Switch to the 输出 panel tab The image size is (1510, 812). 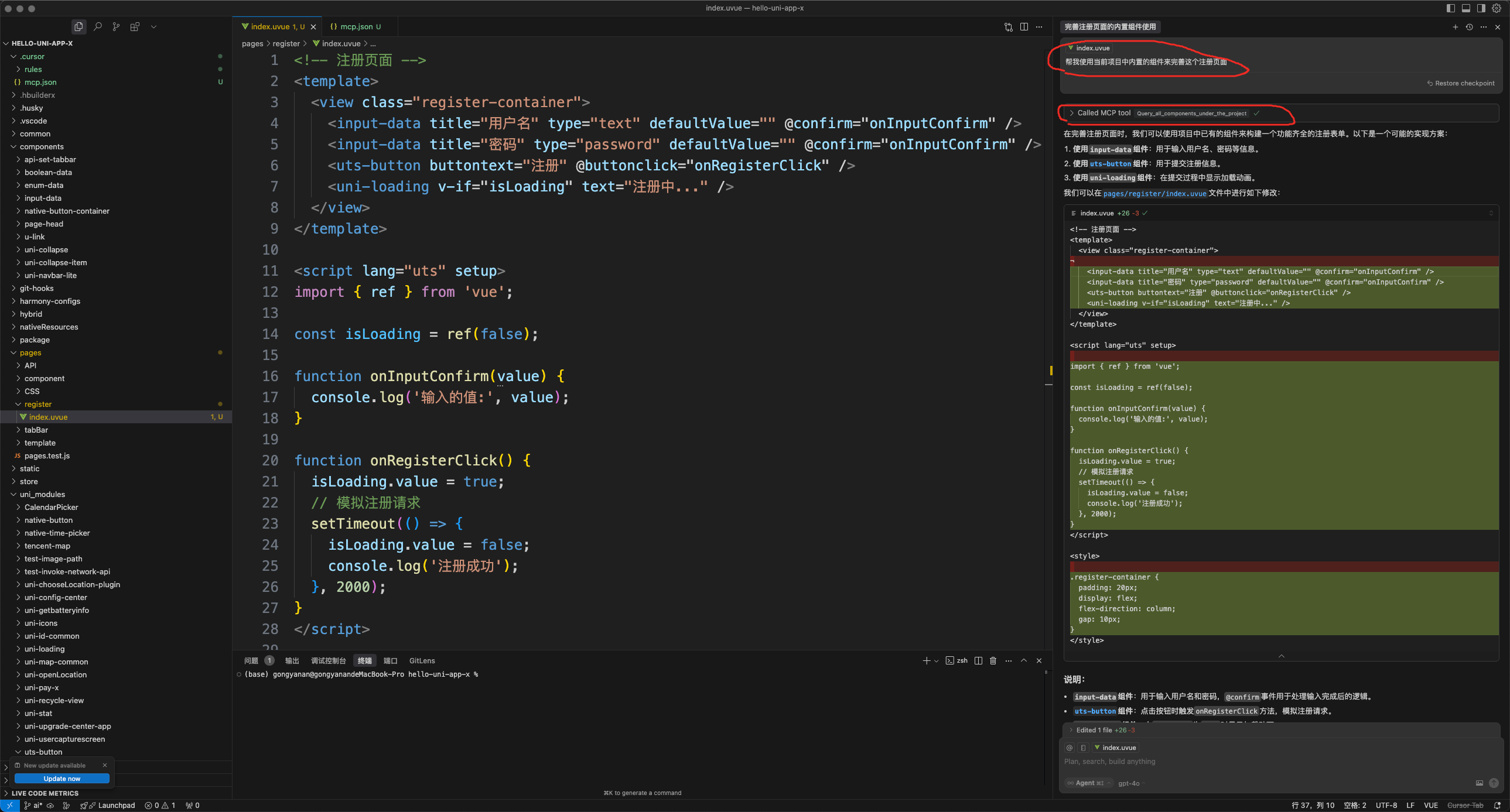point(292,661)
